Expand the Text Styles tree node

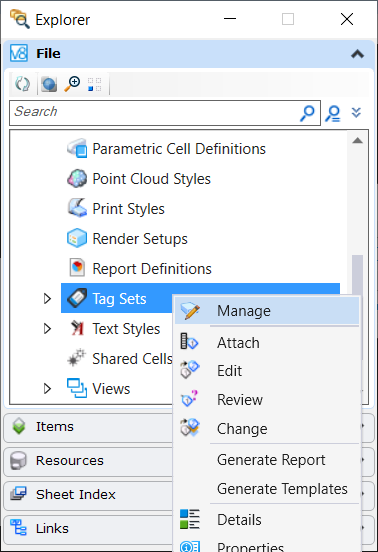coord(47,329)
